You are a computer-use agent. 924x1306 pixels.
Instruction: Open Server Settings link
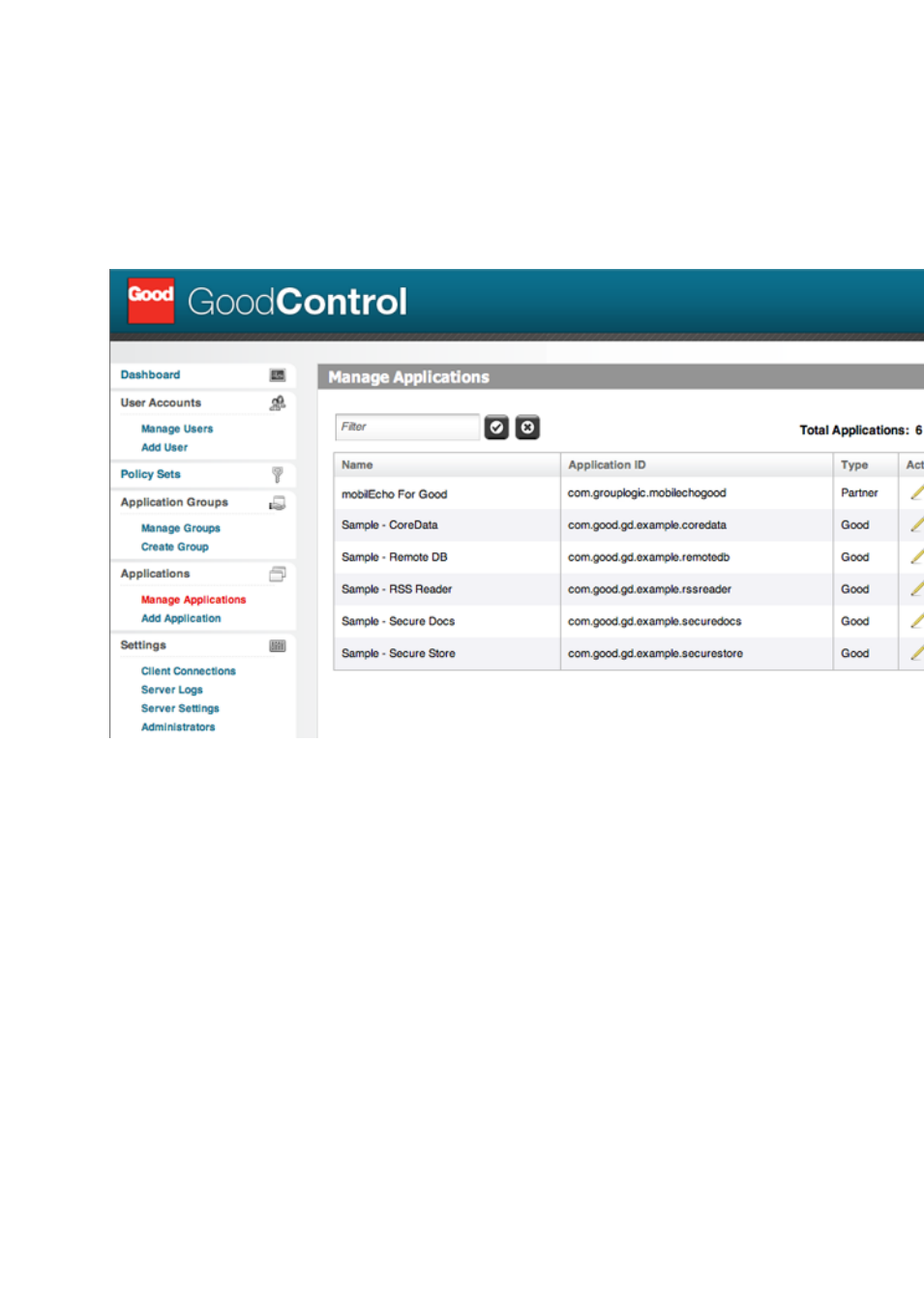(180, 709)
